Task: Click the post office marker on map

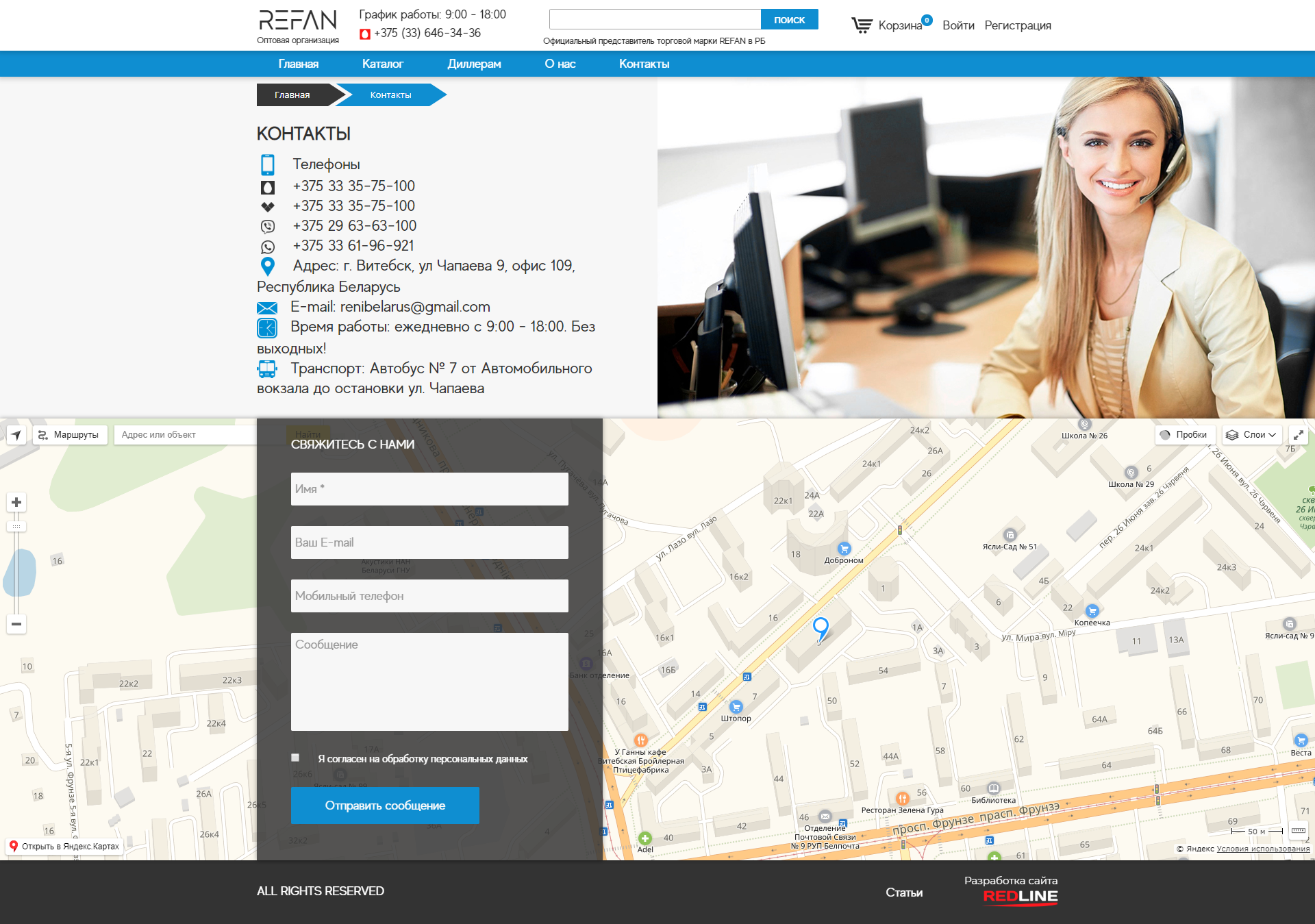Action: (x=825, y=816)
